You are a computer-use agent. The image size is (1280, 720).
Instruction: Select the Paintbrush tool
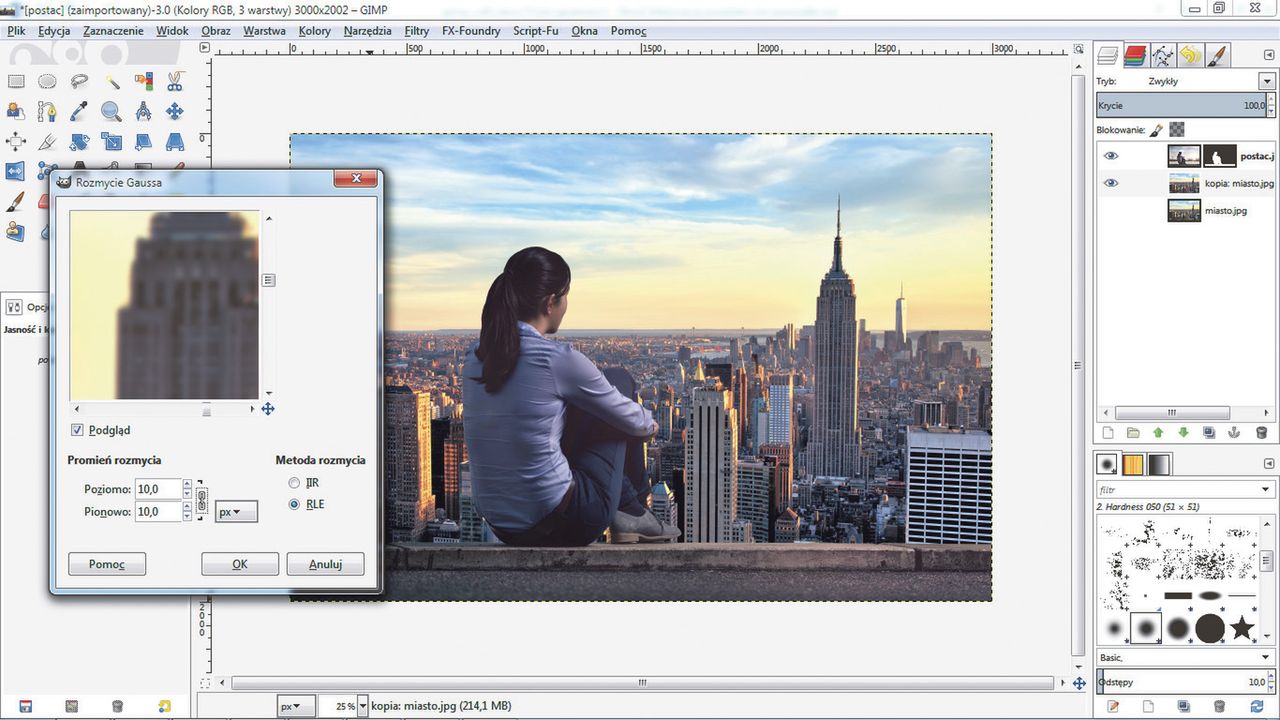(16, 202)
